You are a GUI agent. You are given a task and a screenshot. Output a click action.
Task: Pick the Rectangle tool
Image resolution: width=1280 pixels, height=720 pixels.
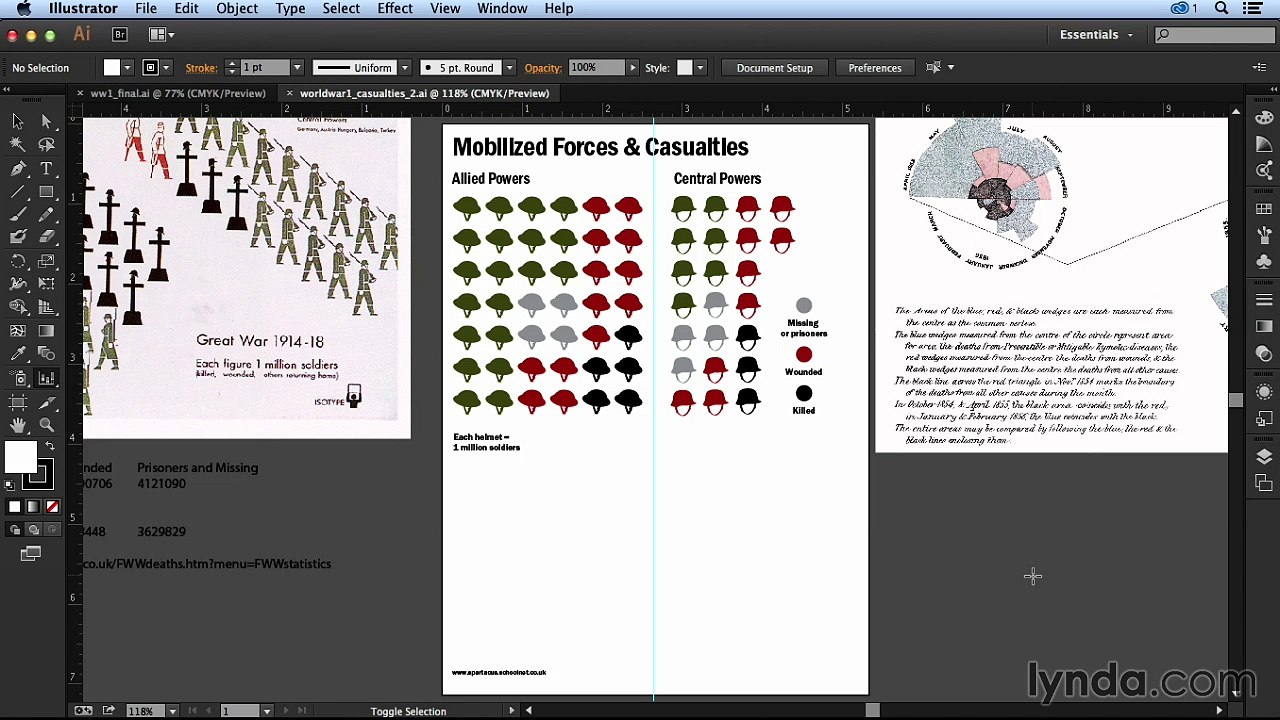coord(46,192)
